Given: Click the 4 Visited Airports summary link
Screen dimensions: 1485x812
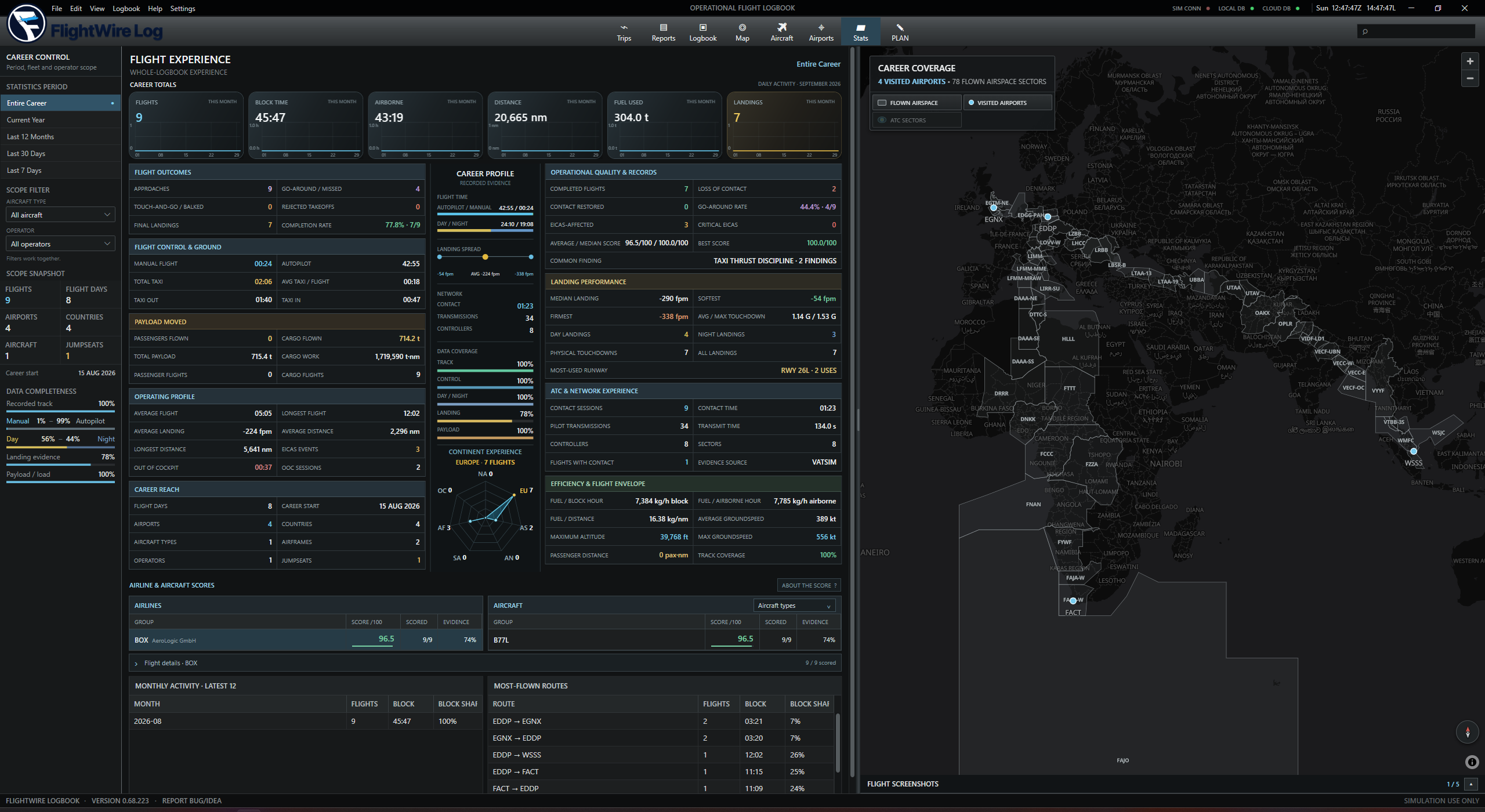Looking at the screenshot, I should [x=911, y=82].
